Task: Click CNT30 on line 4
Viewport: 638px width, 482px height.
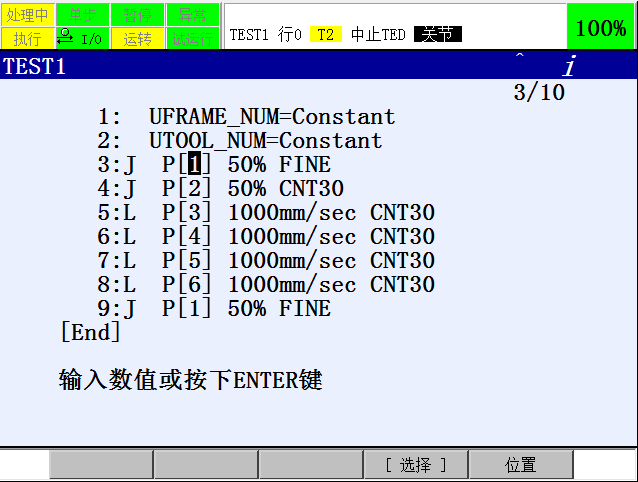Action: click(x=312, y=189)
